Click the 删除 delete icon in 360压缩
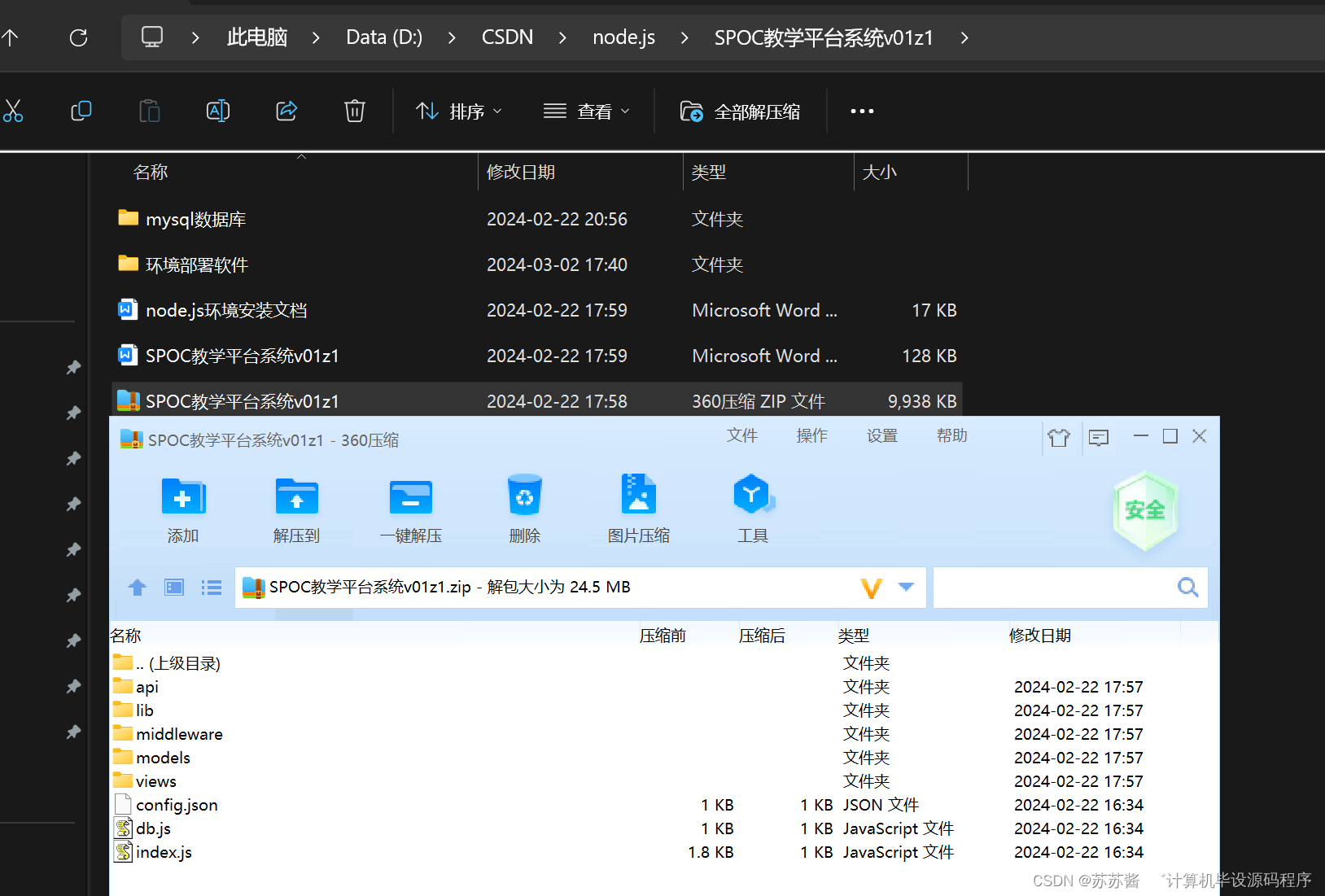1325x896 pixels. 524,507
